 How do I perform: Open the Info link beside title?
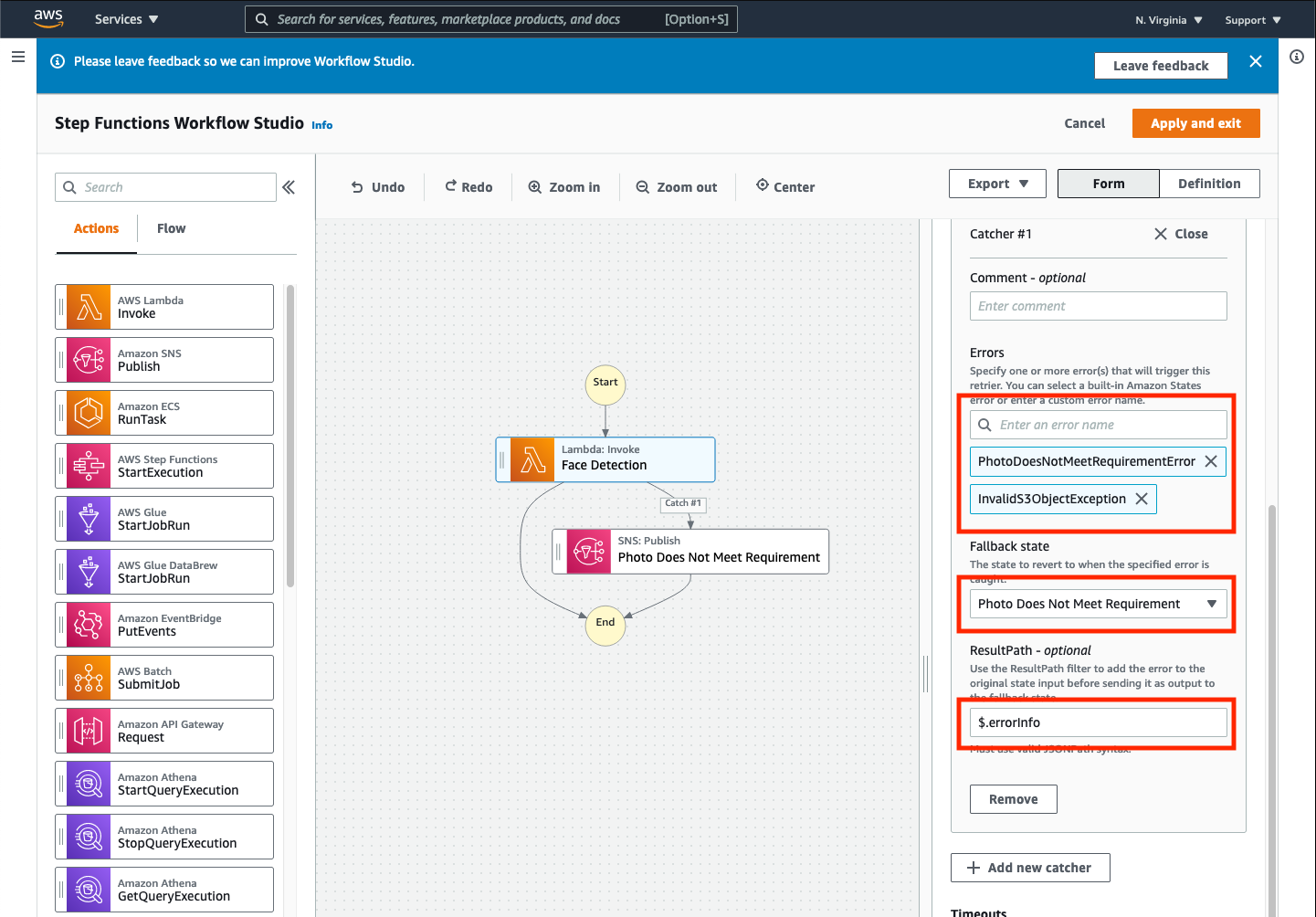click(321, 125)
